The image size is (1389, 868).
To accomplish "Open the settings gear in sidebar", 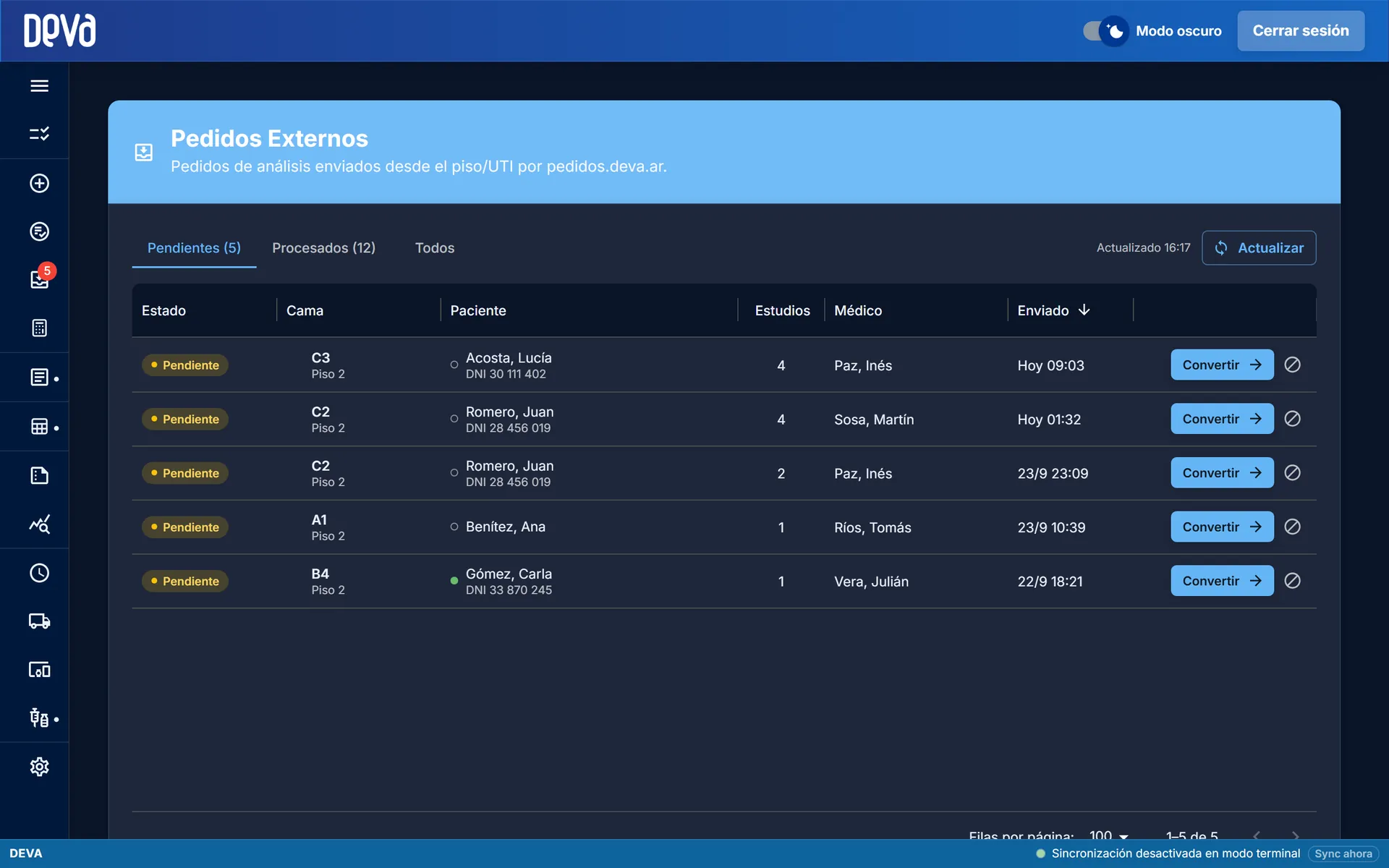I will 39,767.
